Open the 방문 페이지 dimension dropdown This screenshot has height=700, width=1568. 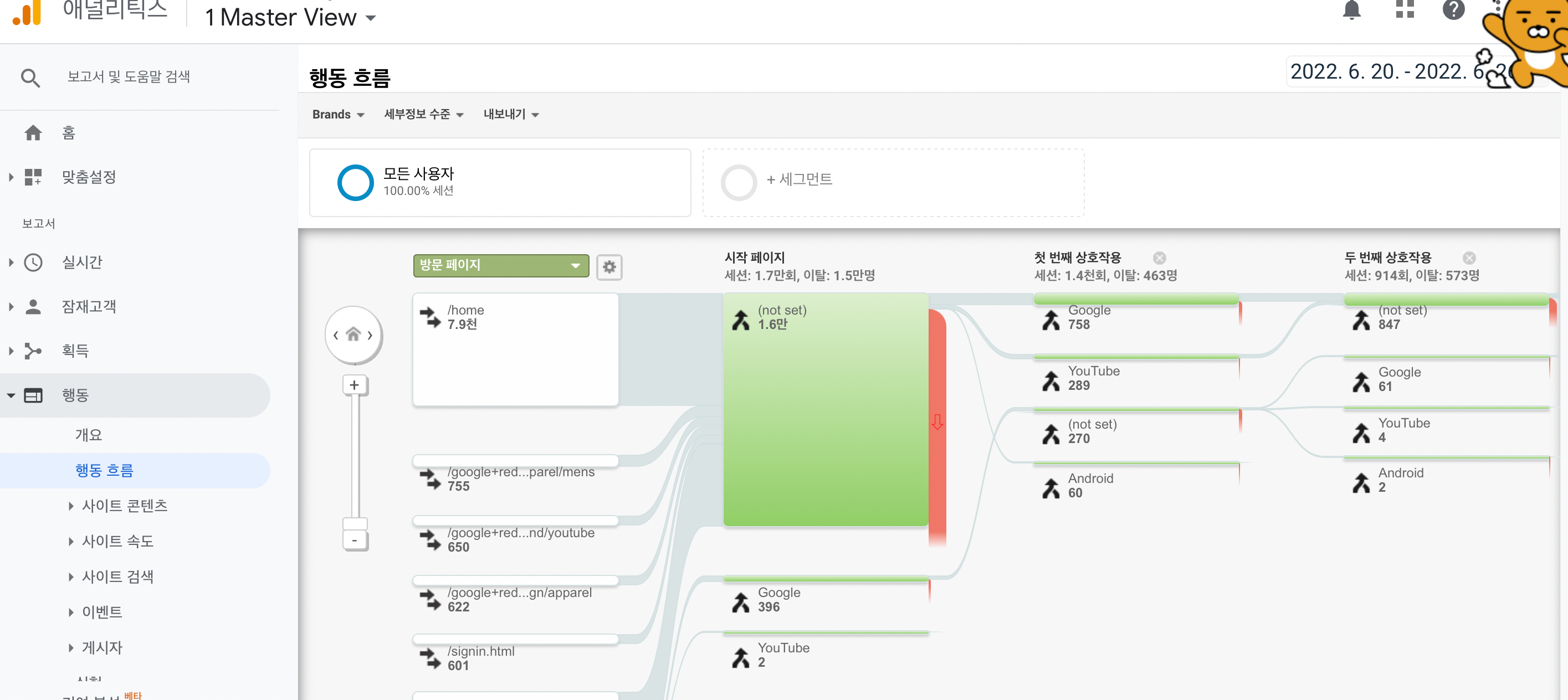[x=500, y=265]
